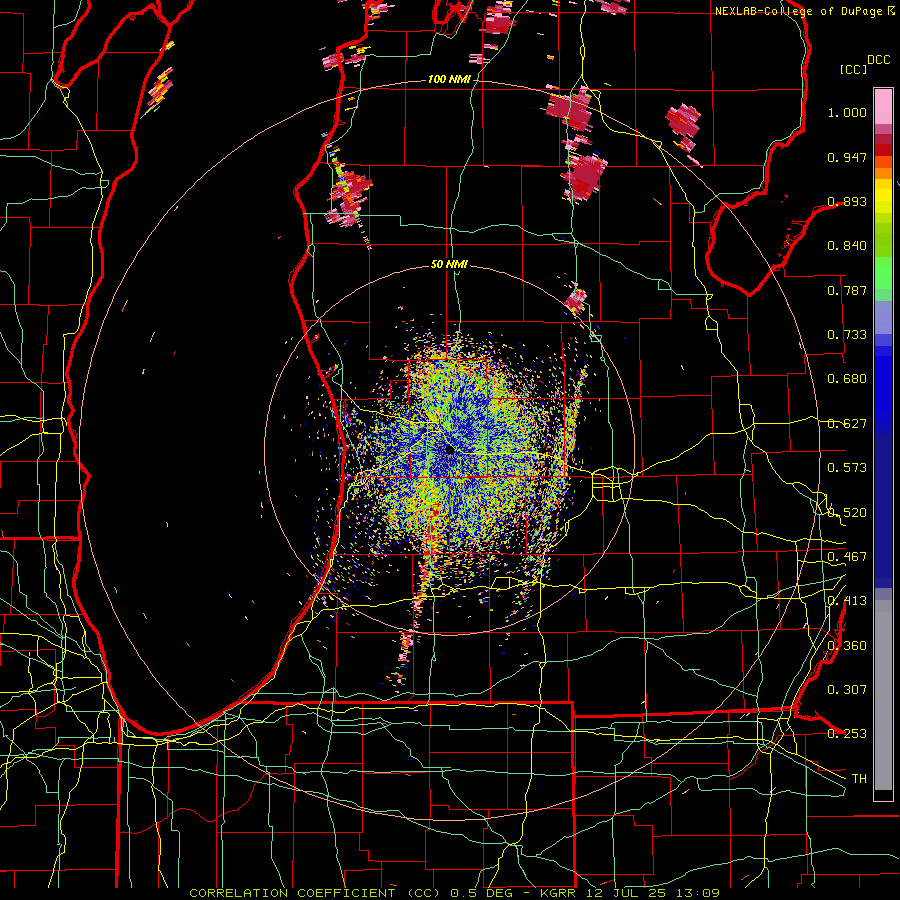Select the 0.413 legend value

pos(847,601)
